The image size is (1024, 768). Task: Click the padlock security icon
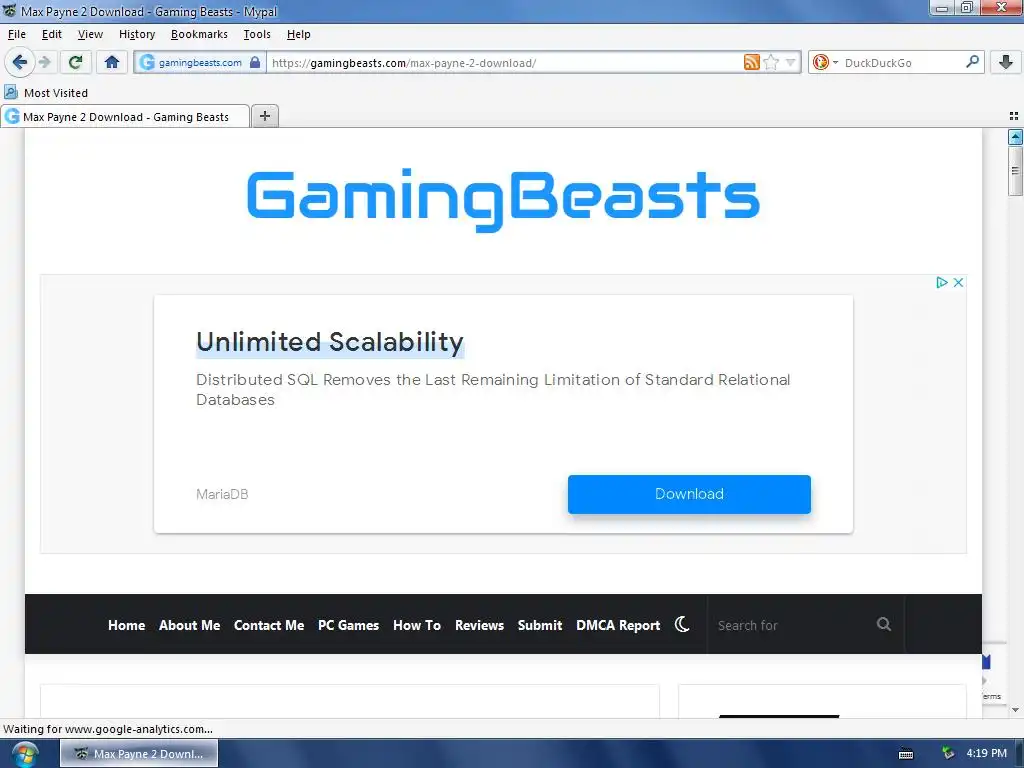255,63
